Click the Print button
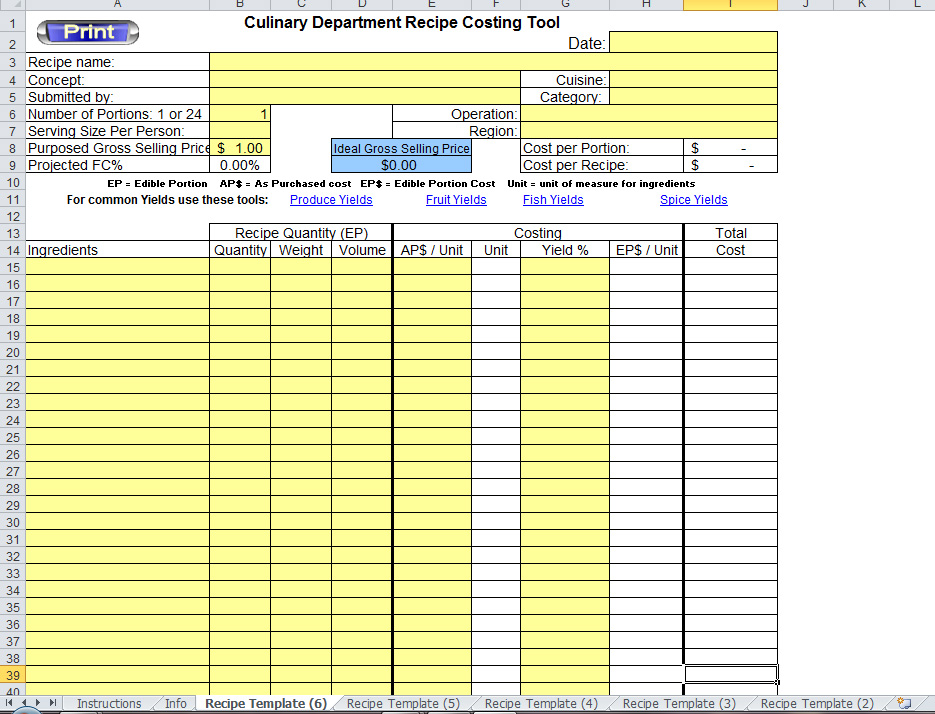Screen dimensions: 935x714 pyautogui.click(x=88, y=32)
